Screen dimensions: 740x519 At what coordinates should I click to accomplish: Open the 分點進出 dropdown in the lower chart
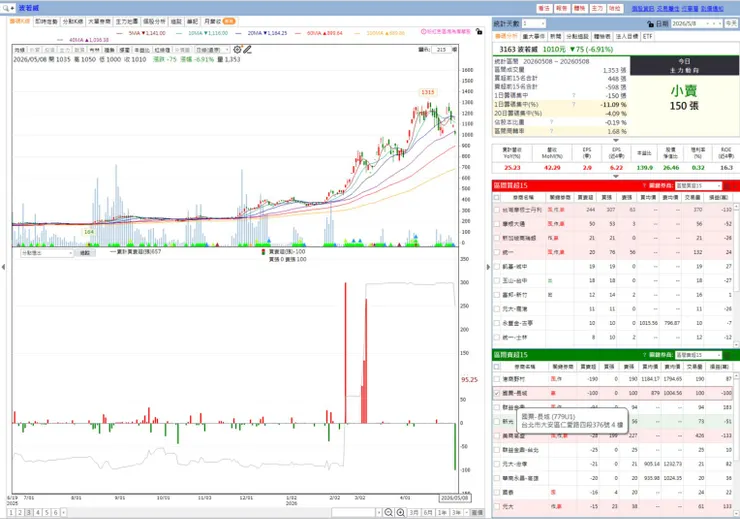click(x=71, y=253)
